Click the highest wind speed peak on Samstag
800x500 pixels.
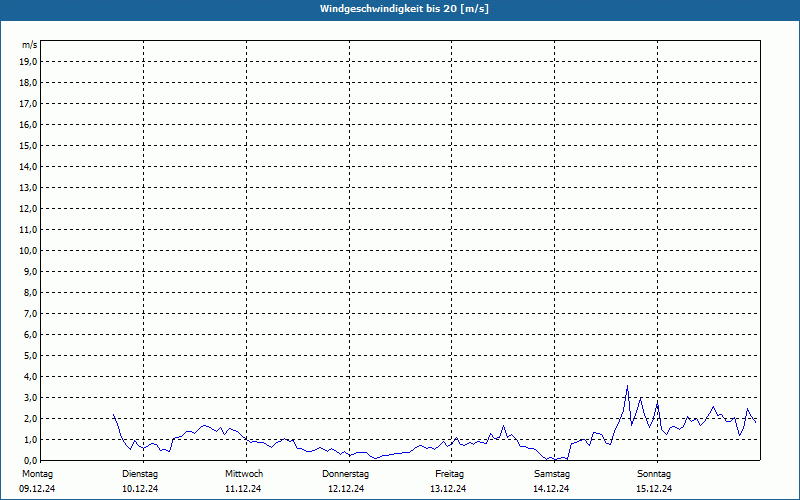pyautogui.click(x=628, y=386)
